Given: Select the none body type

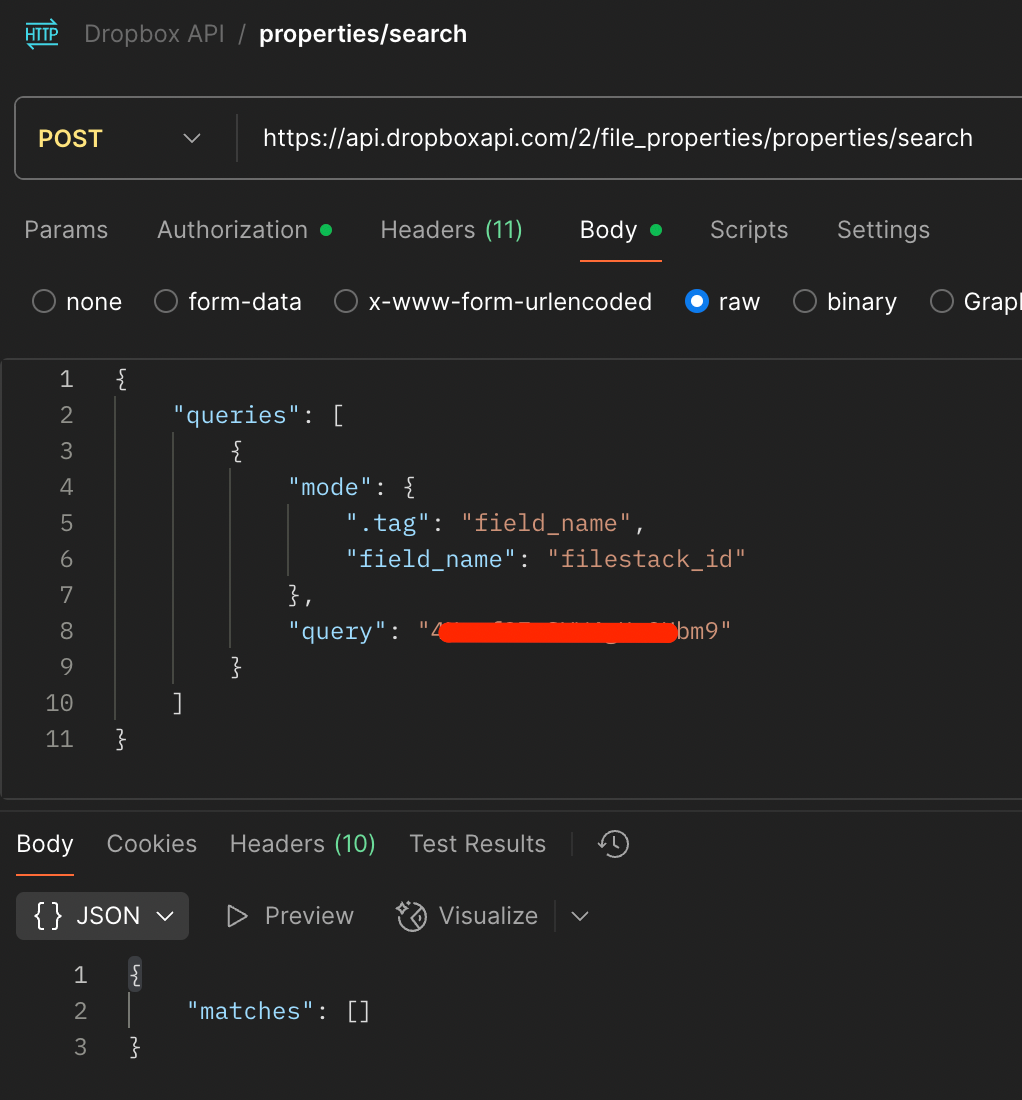Looking at the screenshot, I should click(44, 302).
